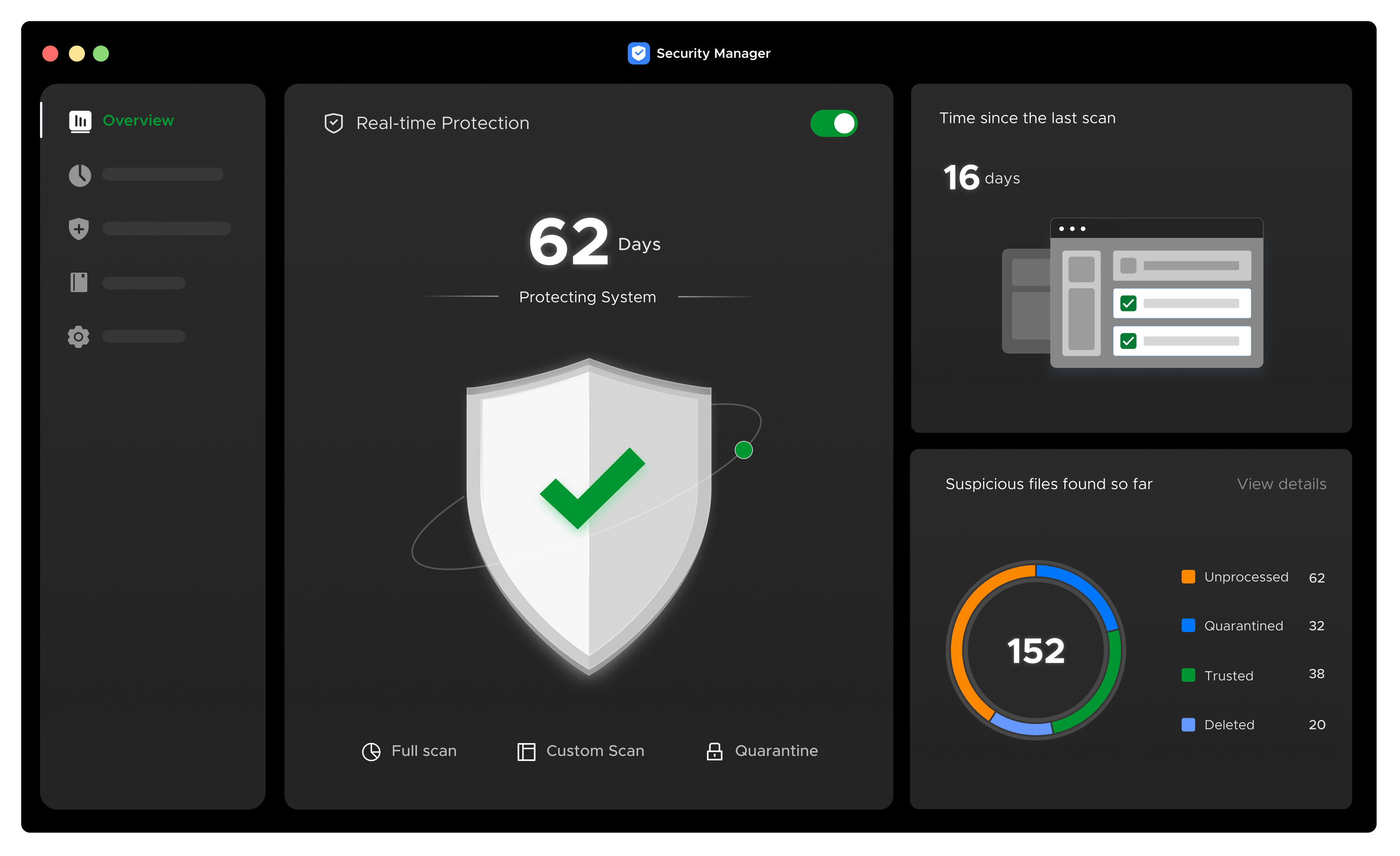This screenshot has width=1400, height=856.
Task: Open View details for suspicious files
Action: [1281, 484]
